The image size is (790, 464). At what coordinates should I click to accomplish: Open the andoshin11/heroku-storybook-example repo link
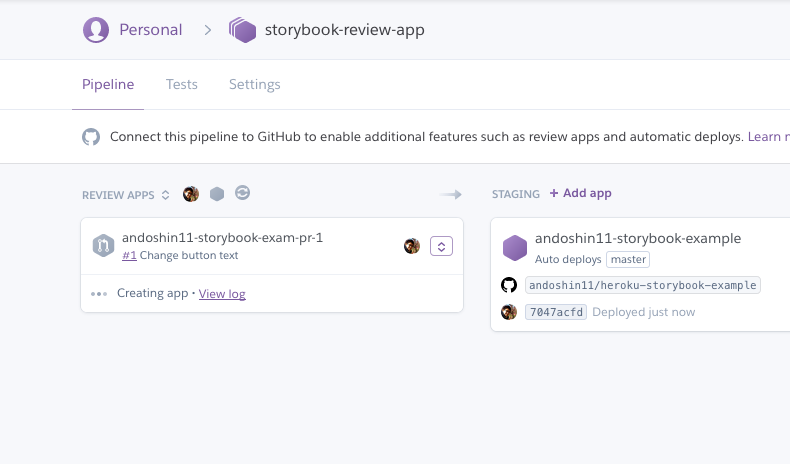pyautogui.click(x=643, y=285)
